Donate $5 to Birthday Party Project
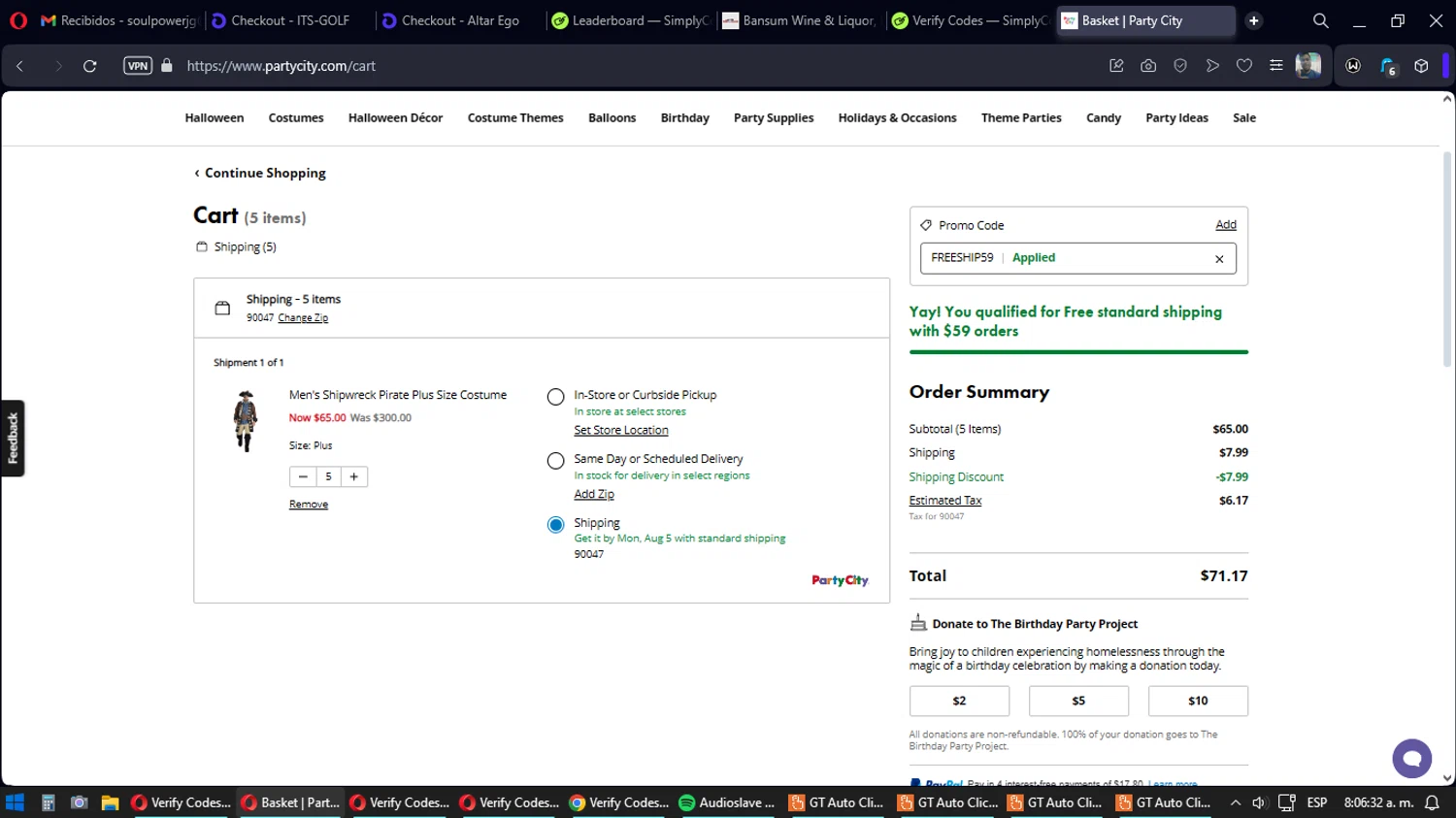This screenshot has height=818, width=1456. tap(1078, 701)
